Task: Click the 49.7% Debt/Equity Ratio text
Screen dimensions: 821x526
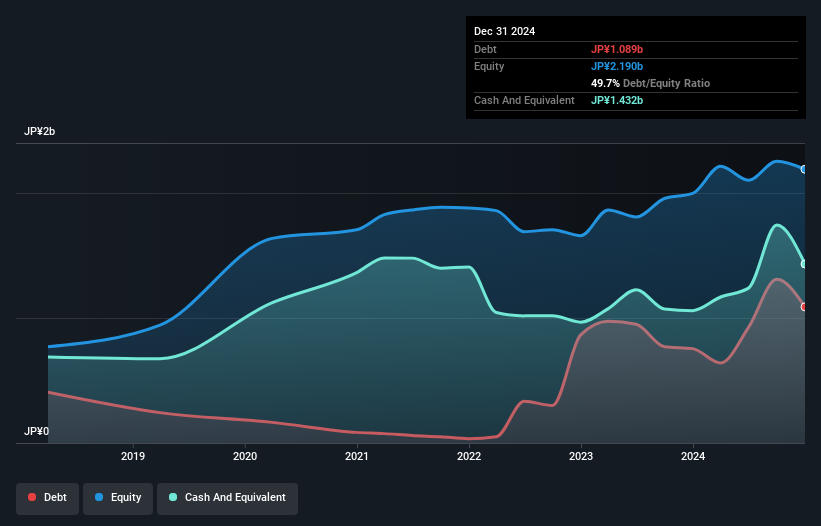Action: point(650,83)
